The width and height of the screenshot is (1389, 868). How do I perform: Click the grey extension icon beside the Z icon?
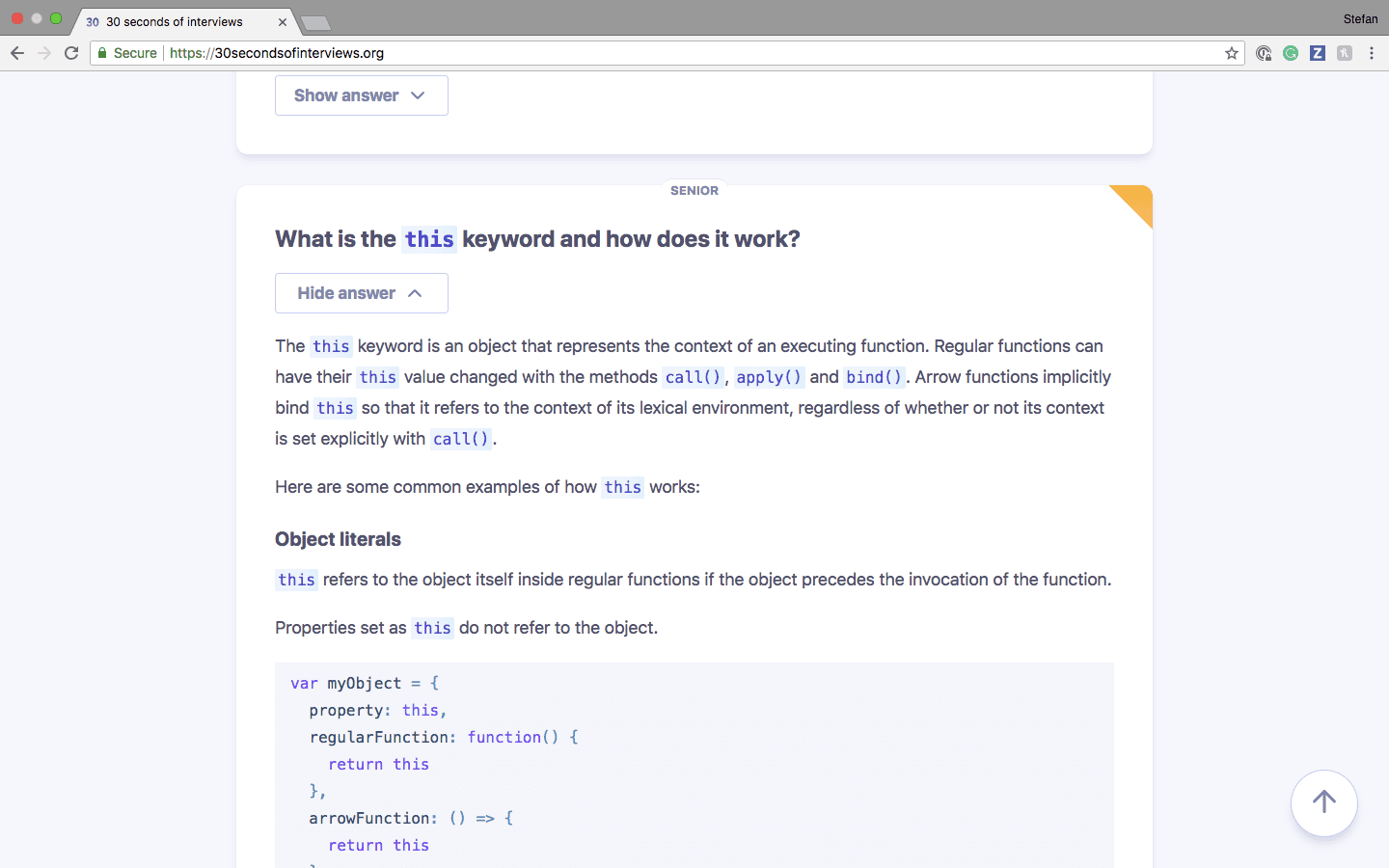pyautogui.click(x=1345, y=53)
